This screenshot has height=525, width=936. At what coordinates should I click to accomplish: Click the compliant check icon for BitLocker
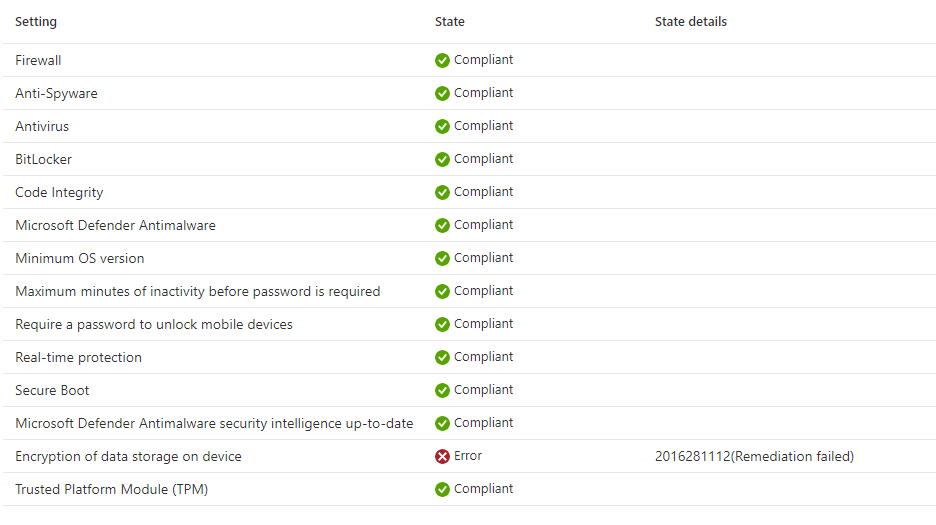click(442, 159)
